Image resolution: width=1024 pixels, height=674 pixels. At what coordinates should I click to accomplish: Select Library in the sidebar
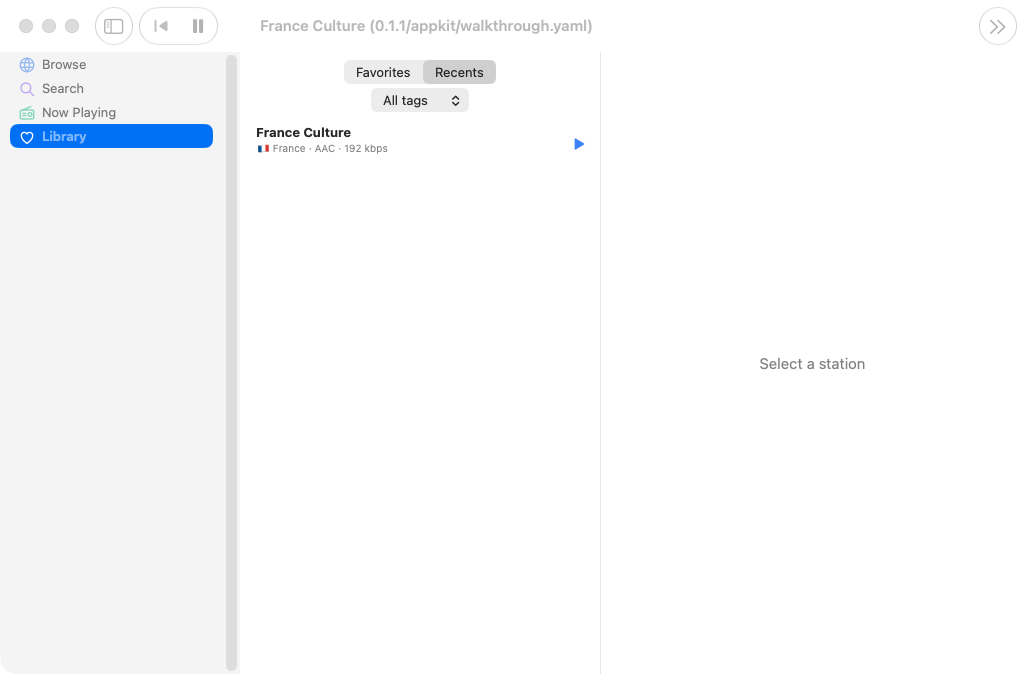pos(111,136)
